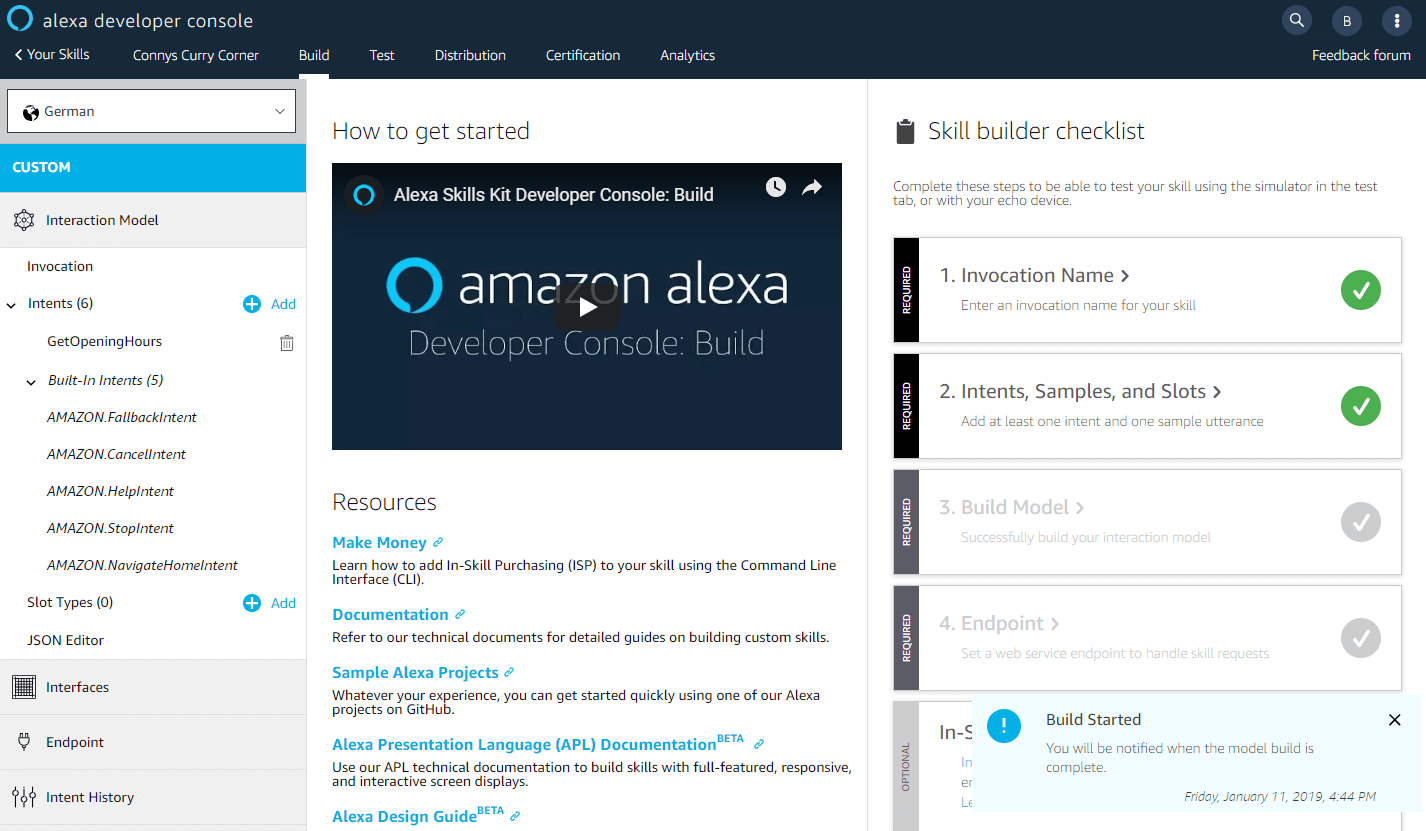The image size is (1426, 831).
Task: Click Intents, Samples, and Slots green checkmark
Action: [x=1361, y=406]
